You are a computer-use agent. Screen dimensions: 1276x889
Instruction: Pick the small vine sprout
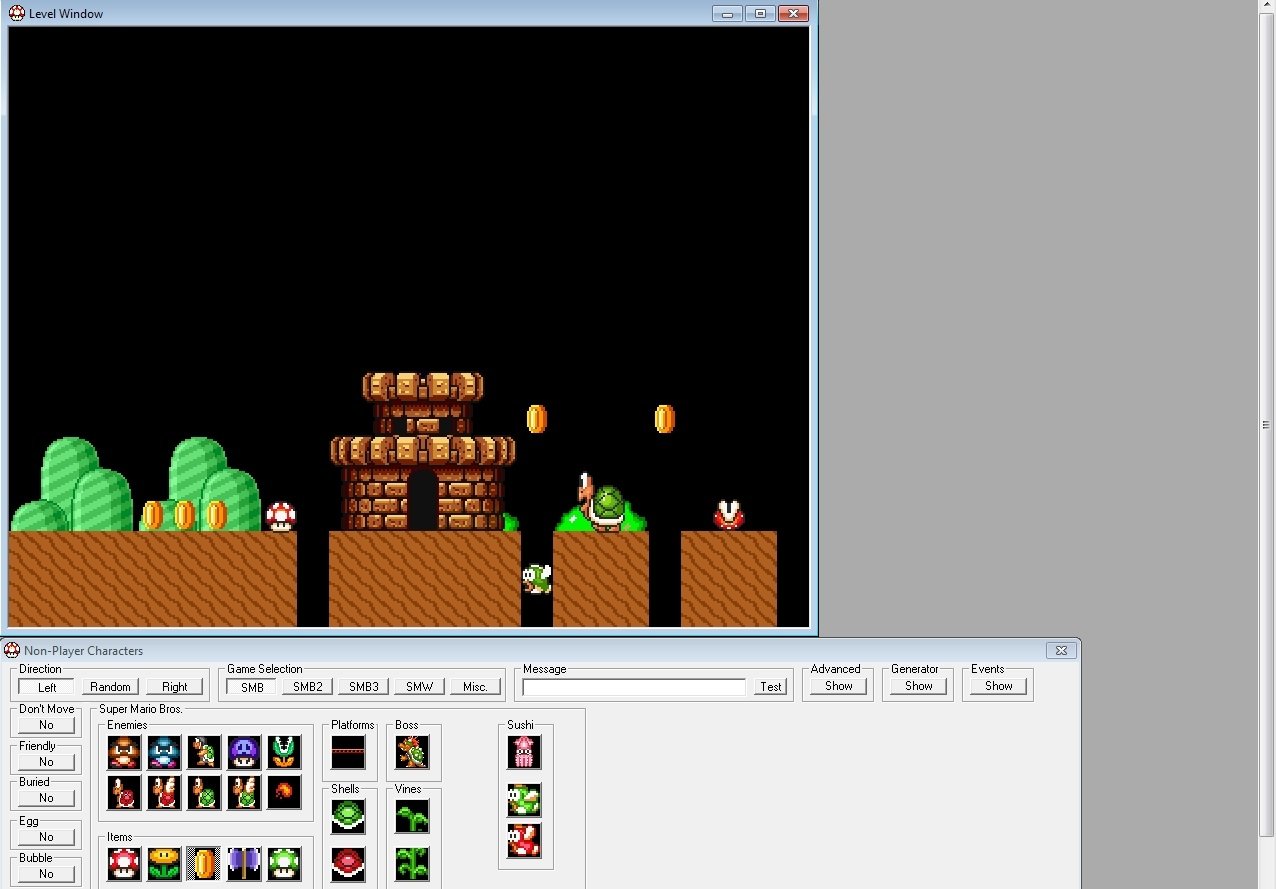[x=412, y=816]
